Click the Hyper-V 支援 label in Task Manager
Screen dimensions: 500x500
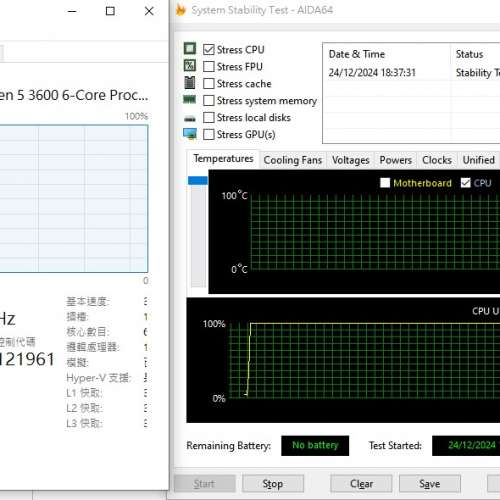point(99,378)
